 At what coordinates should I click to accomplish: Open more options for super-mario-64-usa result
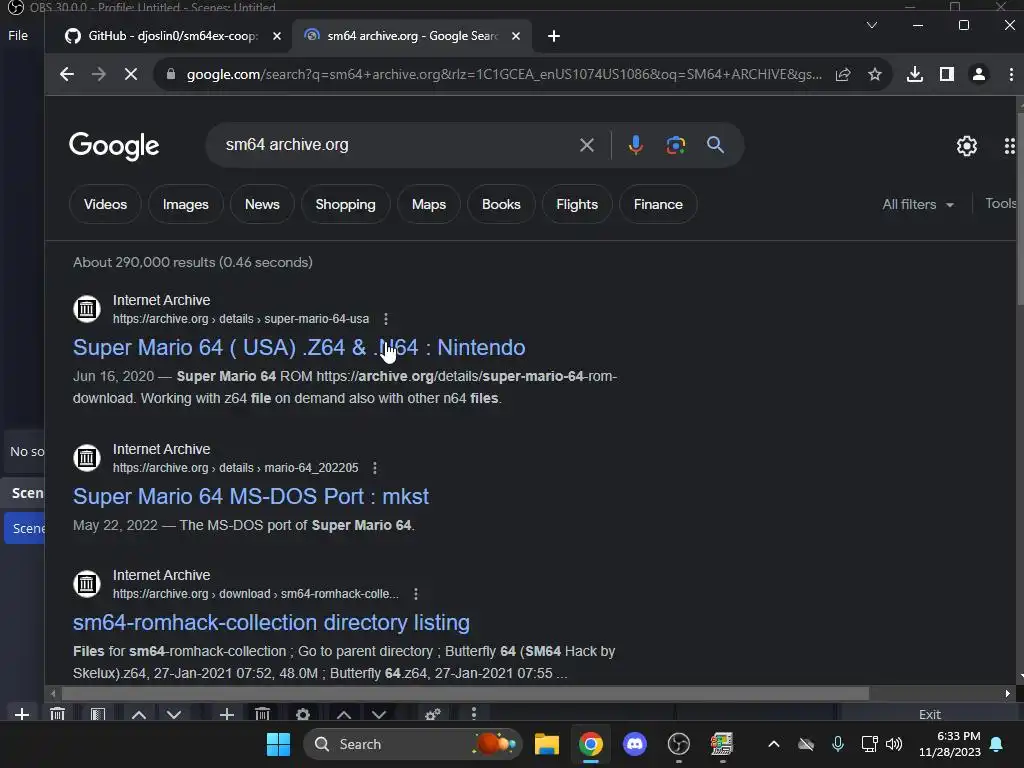click(386, 319)
